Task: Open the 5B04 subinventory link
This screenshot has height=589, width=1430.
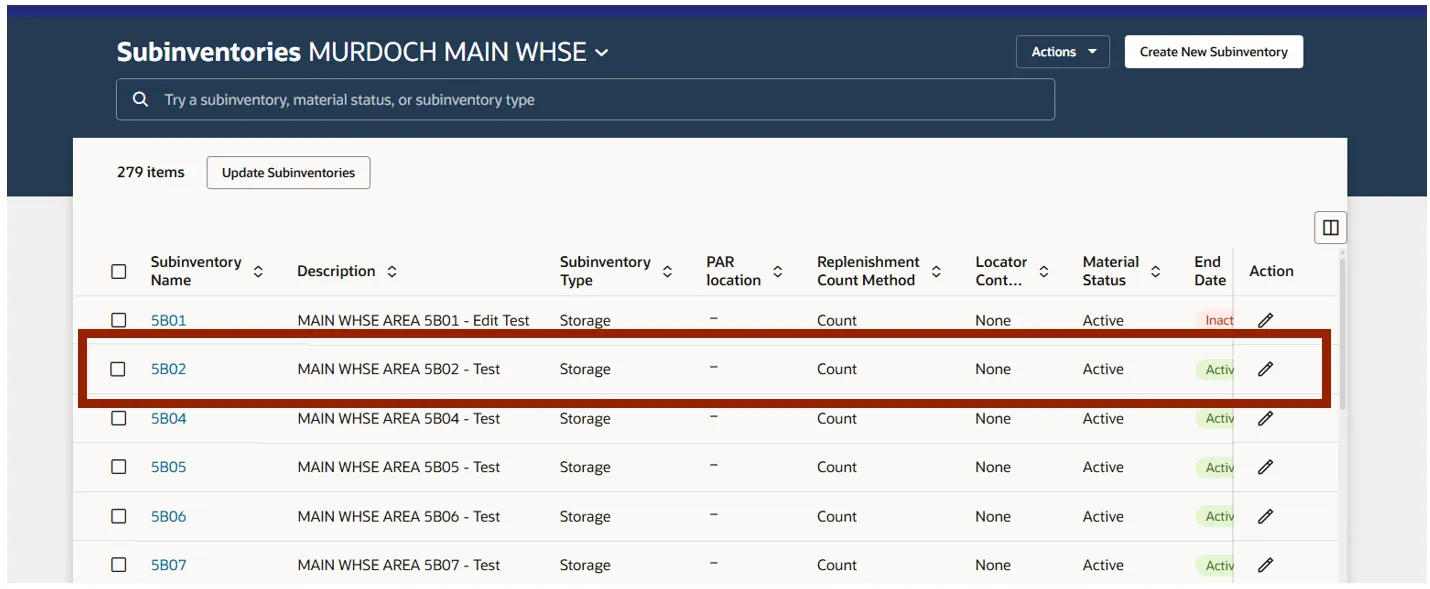Action: (168, 418)
